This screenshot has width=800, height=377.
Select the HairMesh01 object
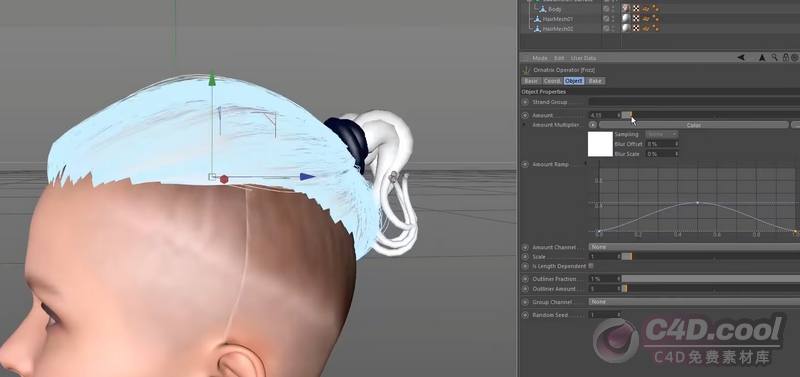558,19
